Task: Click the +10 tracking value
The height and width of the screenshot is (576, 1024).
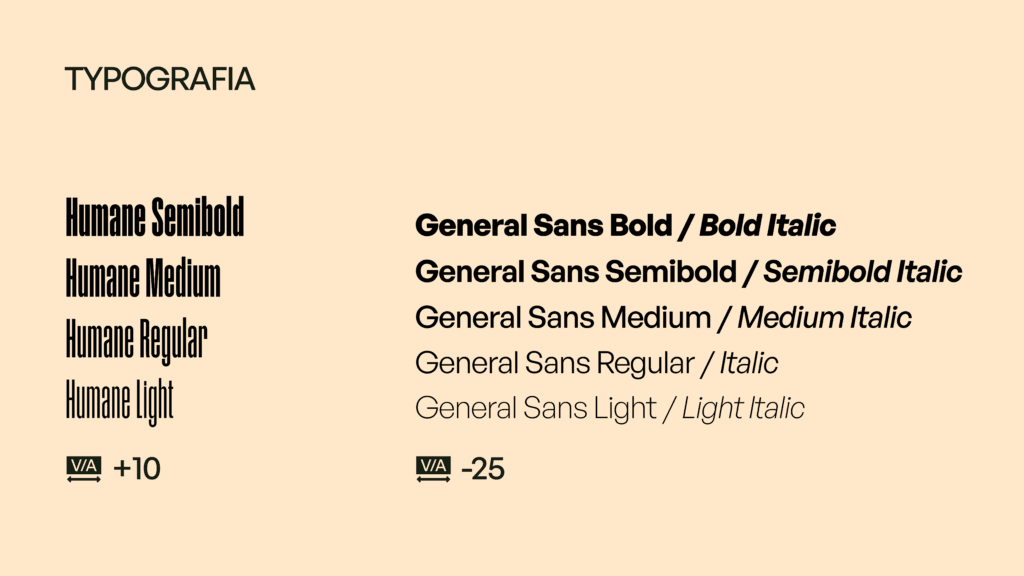Action: click(137, 468)
